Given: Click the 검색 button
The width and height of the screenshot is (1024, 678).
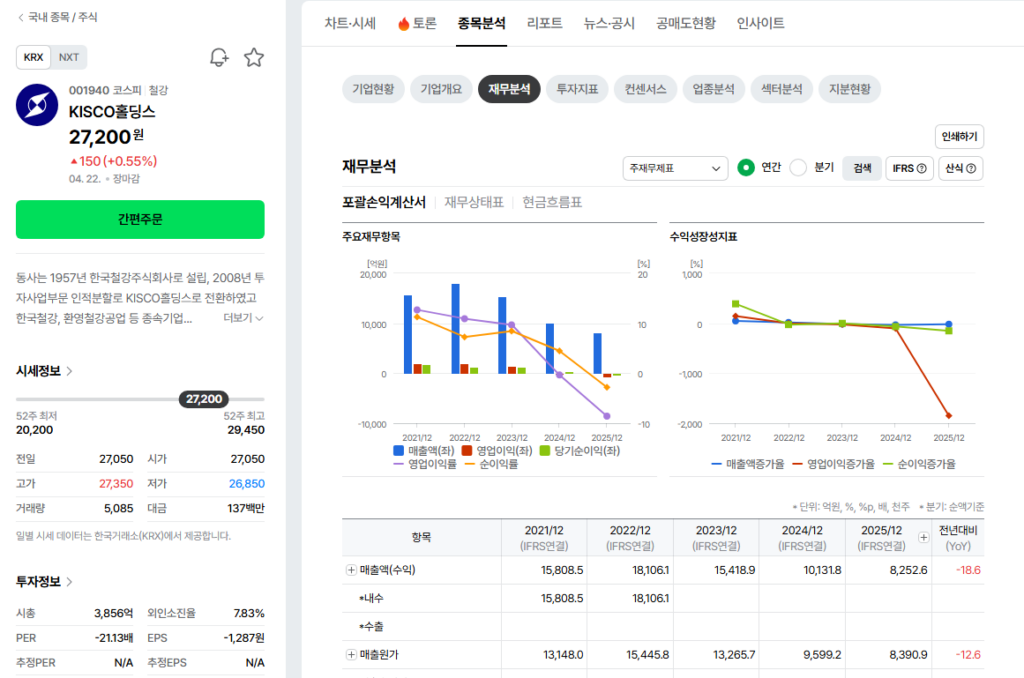Looking at the screenshot, I should point(862,169).
